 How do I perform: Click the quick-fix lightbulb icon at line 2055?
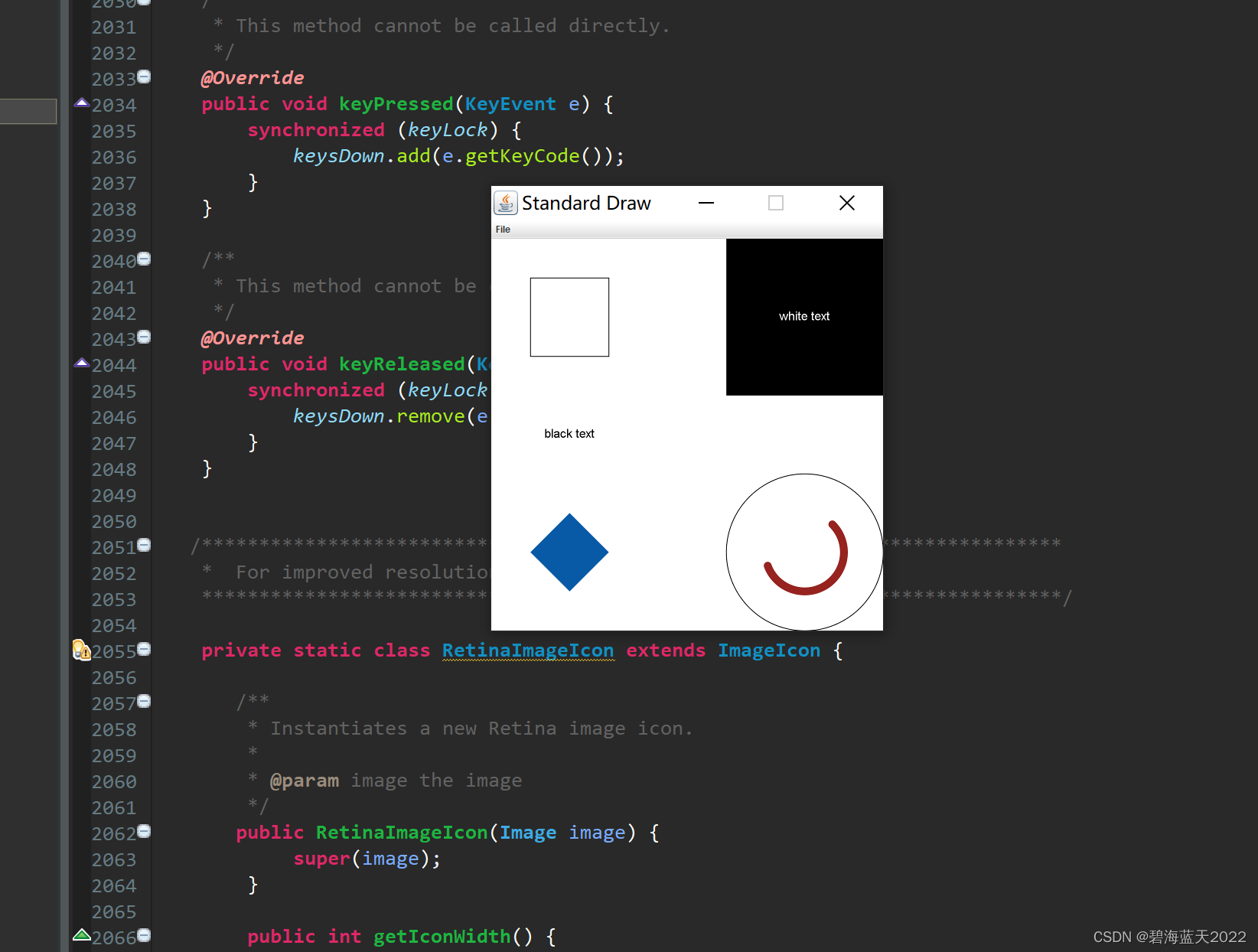pyautogui.click(x=78, y=647)
